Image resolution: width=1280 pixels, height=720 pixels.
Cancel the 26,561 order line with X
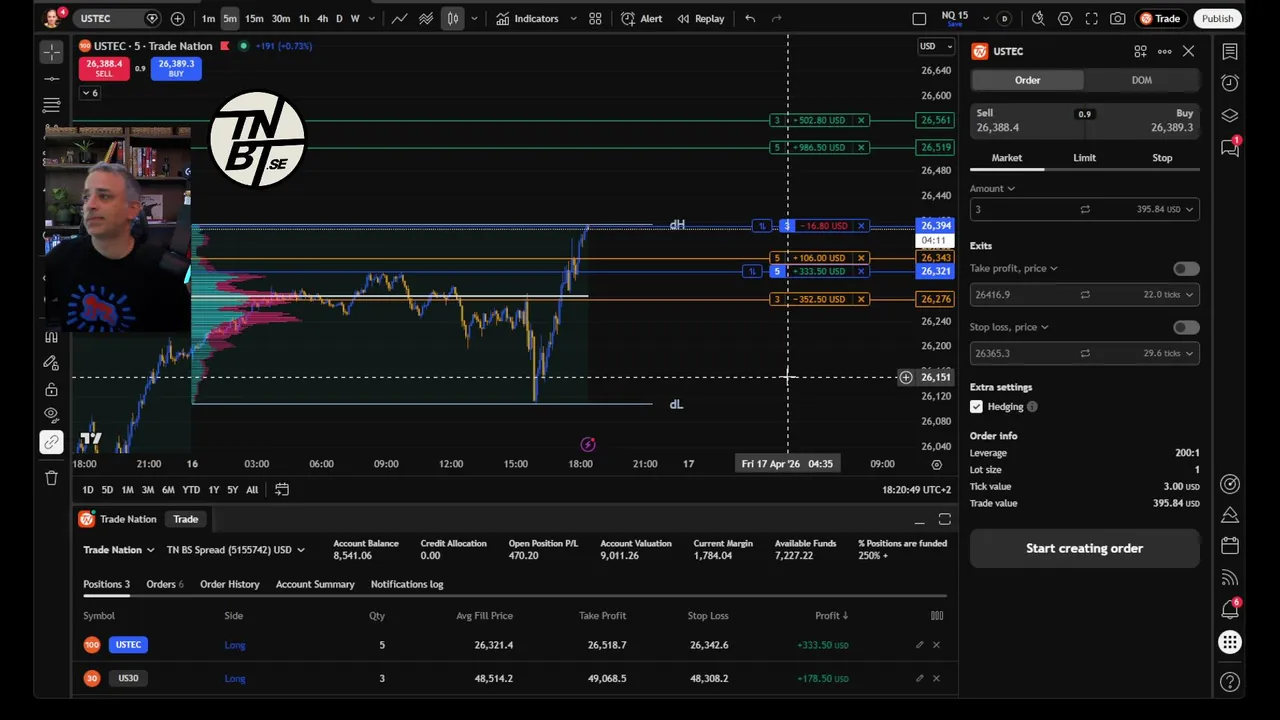pos(861,120)
